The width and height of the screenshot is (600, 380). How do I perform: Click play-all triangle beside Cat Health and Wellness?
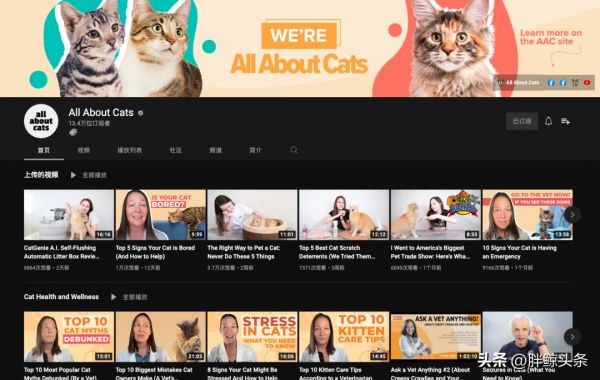coord(114,297)
